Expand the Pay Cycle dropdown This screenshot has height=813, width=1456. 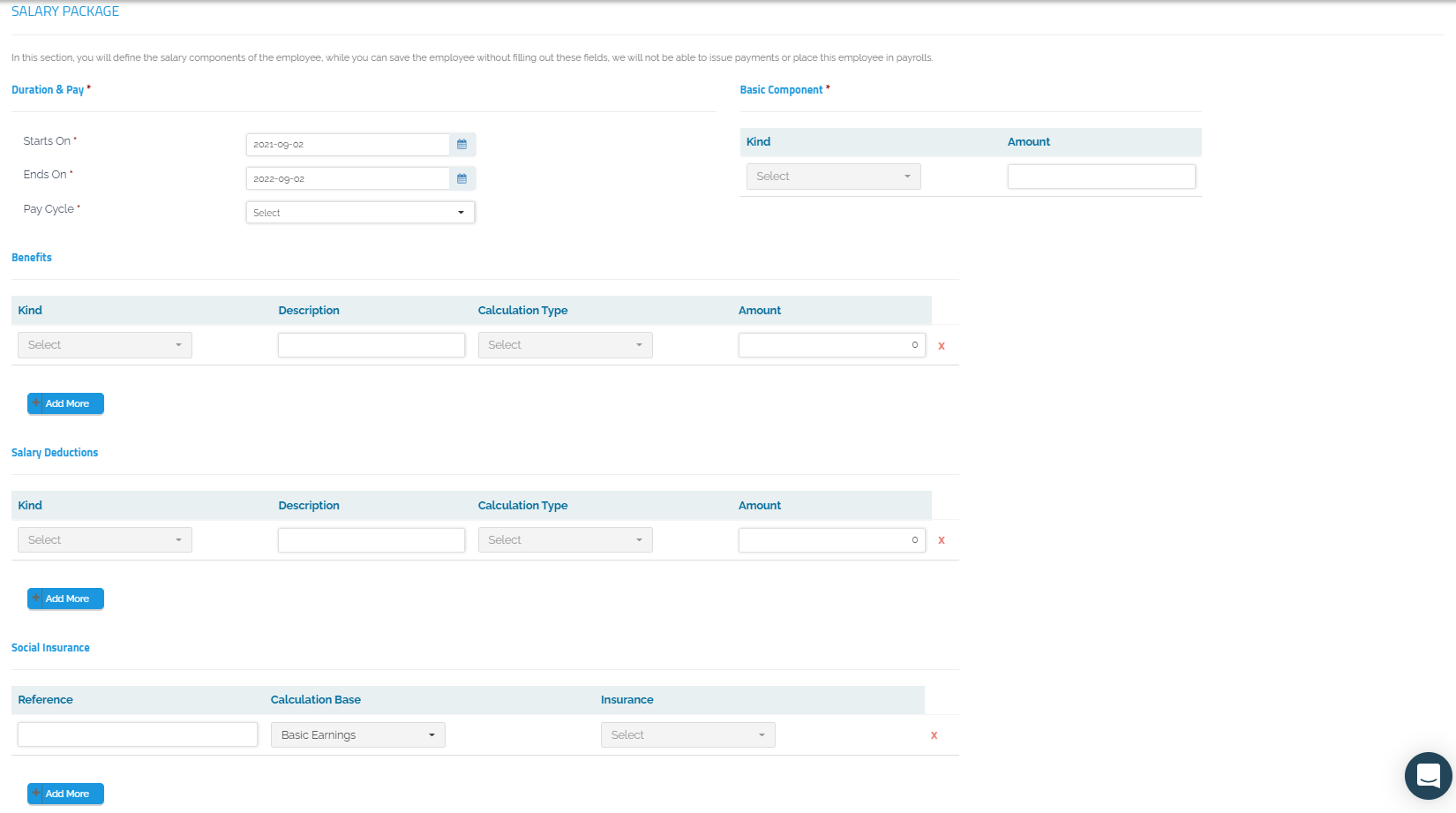(360, 213)
